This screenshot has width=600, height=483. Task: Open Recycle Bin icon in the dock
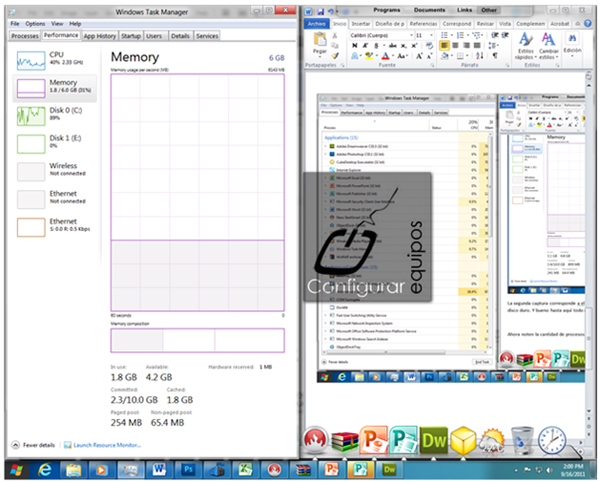[522, 441]
